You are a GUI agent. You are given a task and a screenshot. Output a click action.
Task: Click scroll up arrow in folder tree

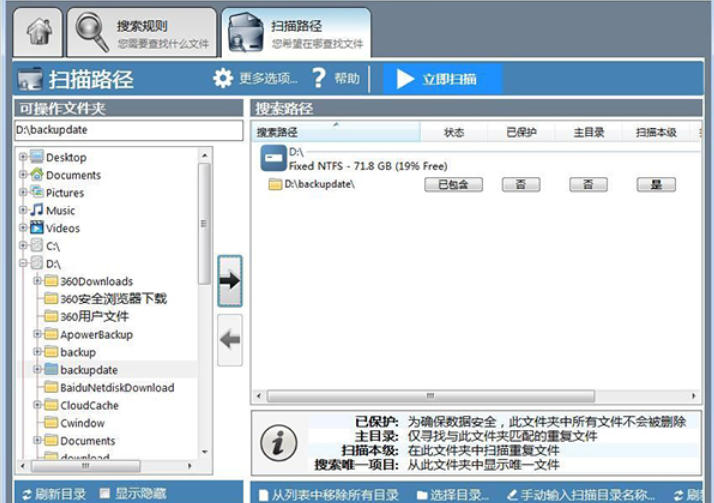pos(204,155)
